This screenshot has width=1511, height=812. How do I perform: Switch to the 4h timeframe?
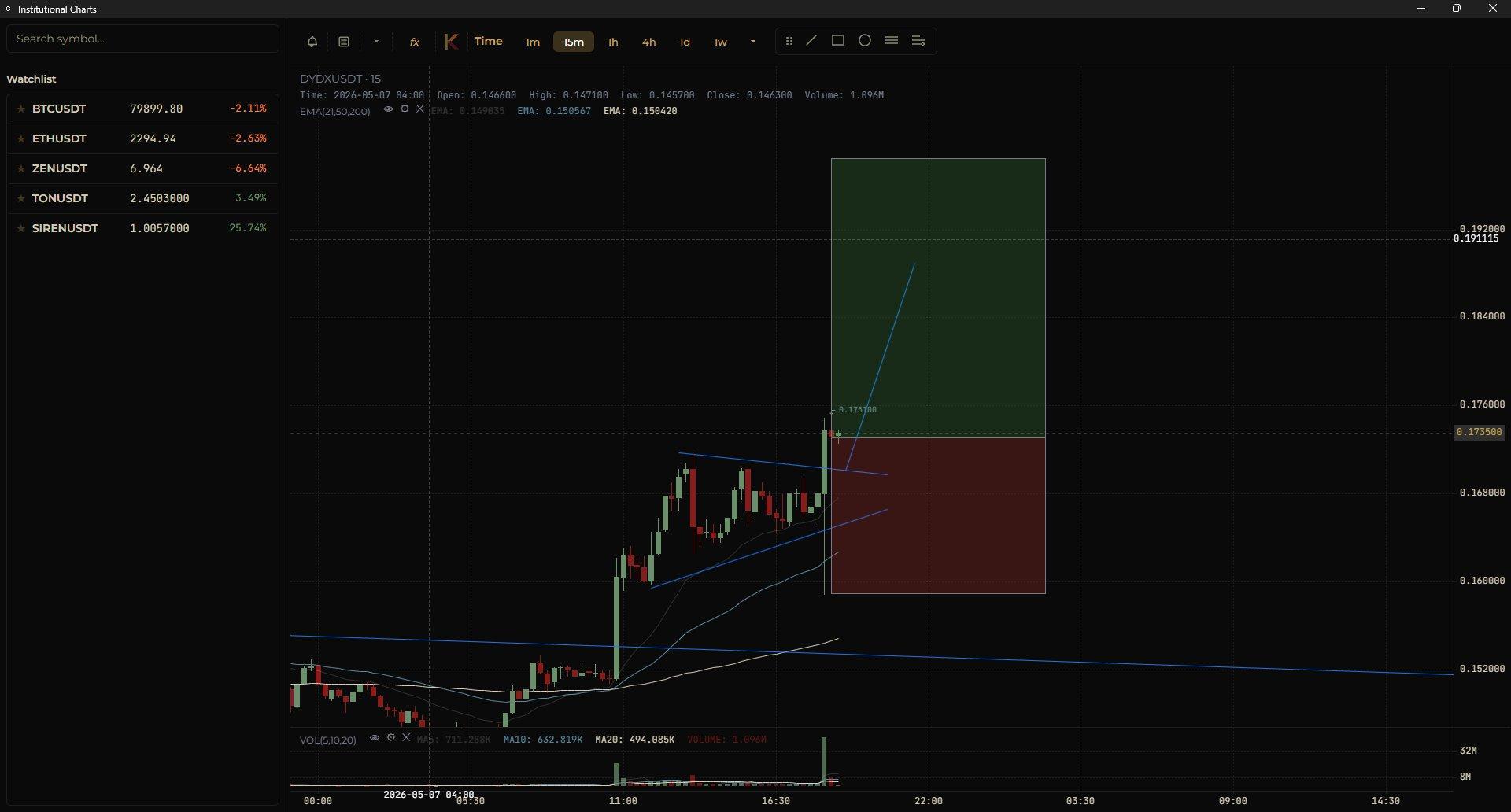tap(648, 42)
